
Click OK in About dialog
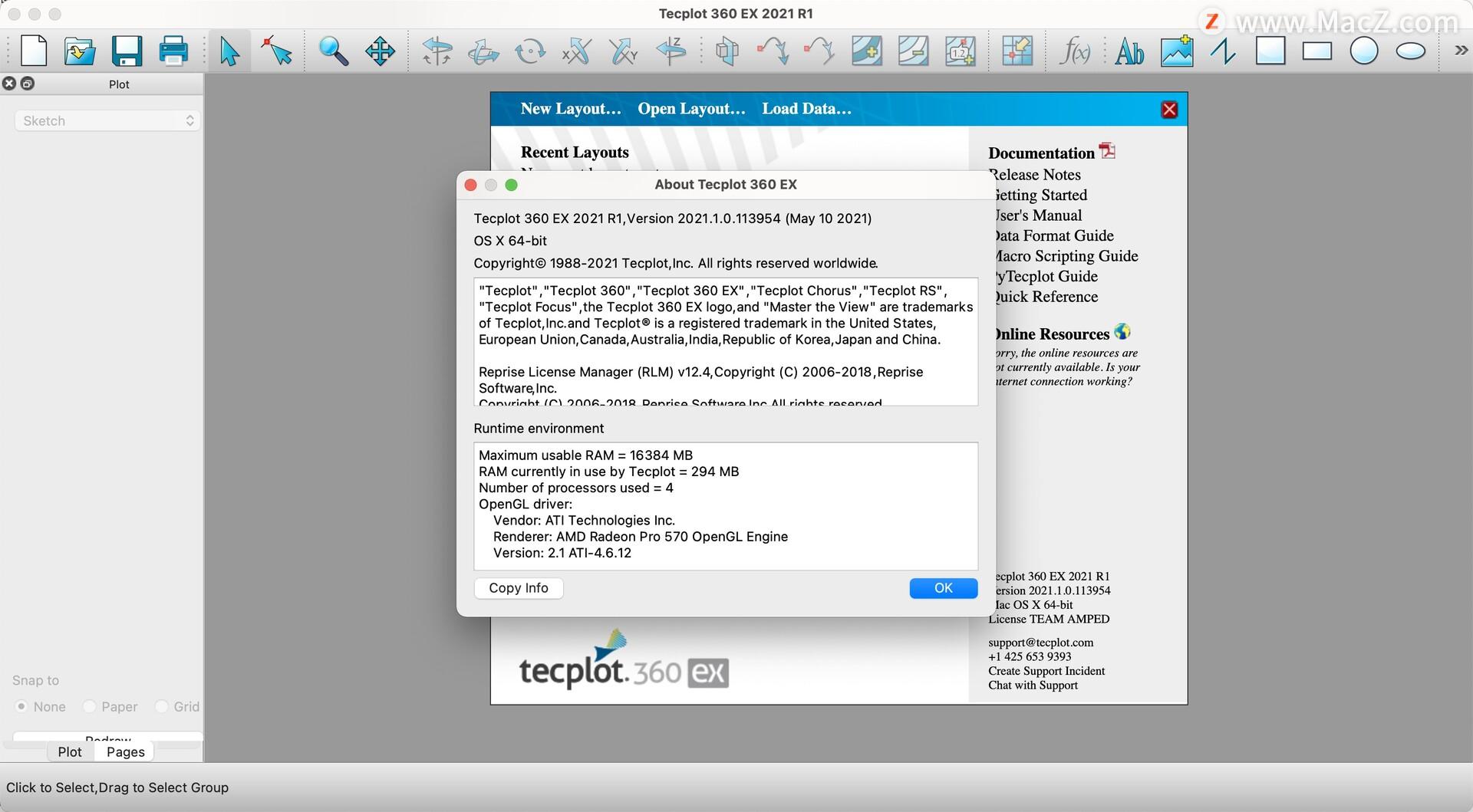point(943,588)
